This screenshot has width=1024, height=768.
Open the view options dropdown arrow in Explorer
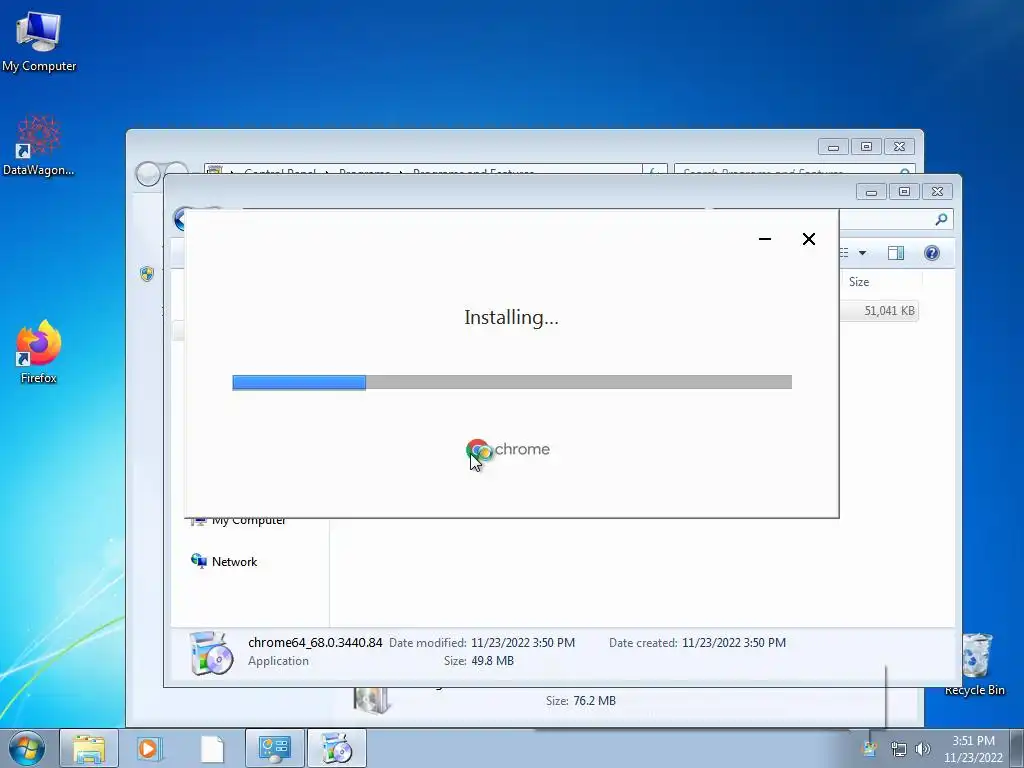coord(862,253)
